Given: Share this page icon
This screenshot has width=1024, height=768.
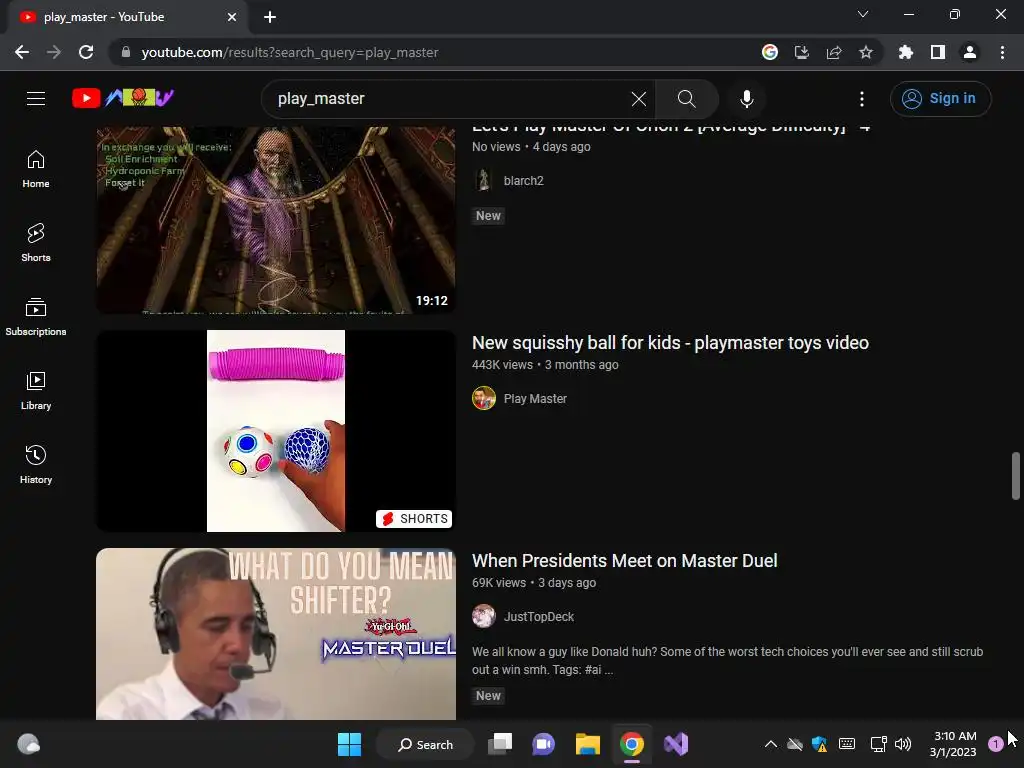Looking at the screenshot, I should (x=834, y=52).
